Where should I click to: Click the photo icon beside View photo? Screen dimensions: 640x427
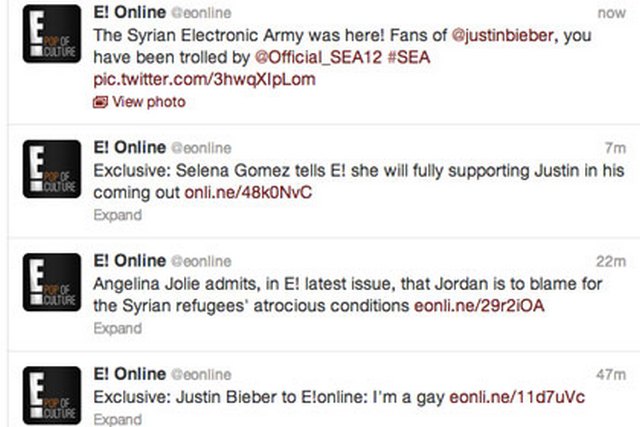[x=99, y=102]
